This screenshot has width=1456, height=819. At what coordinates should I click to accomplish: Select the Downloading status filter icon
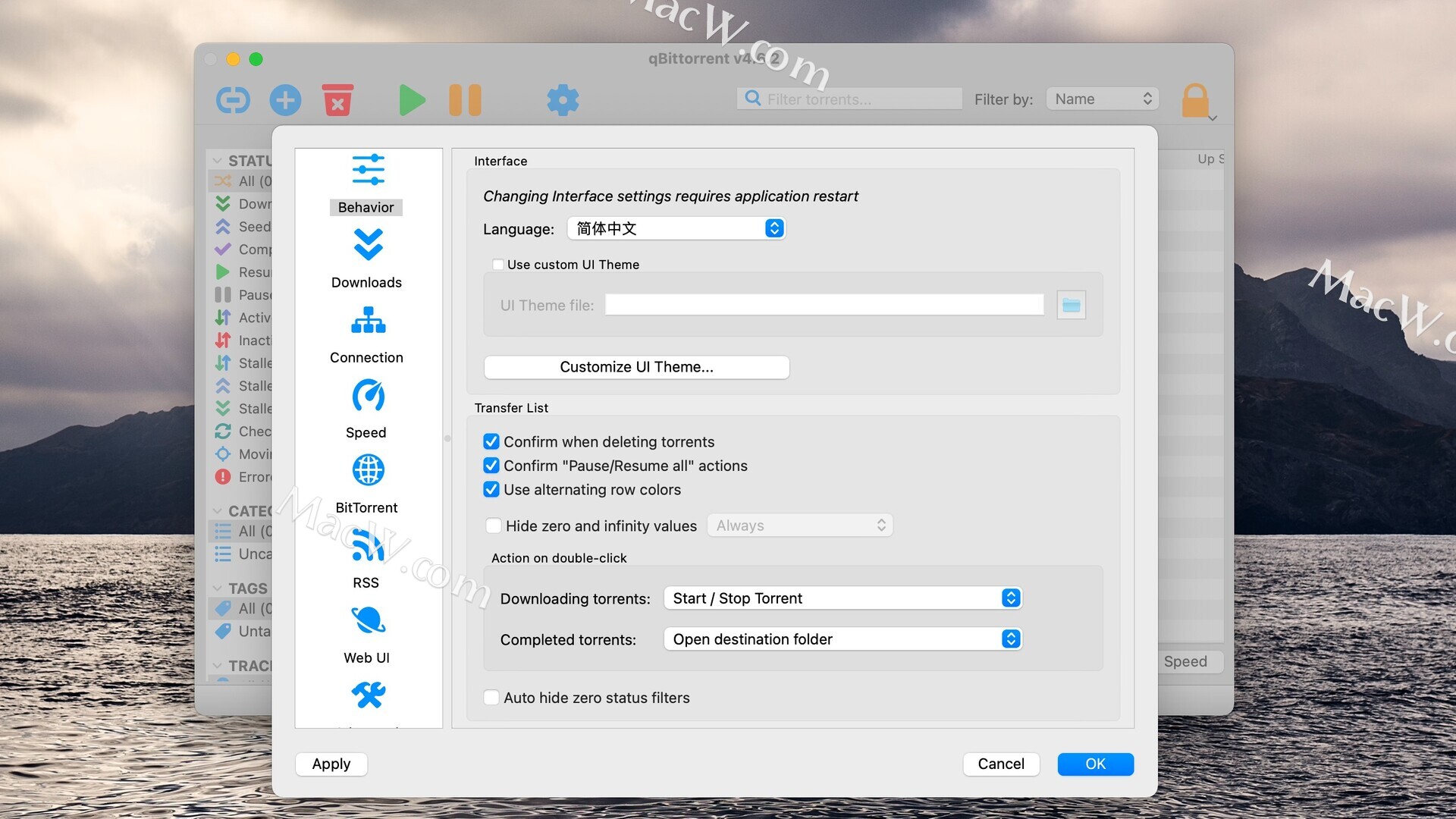coord(222,203)
